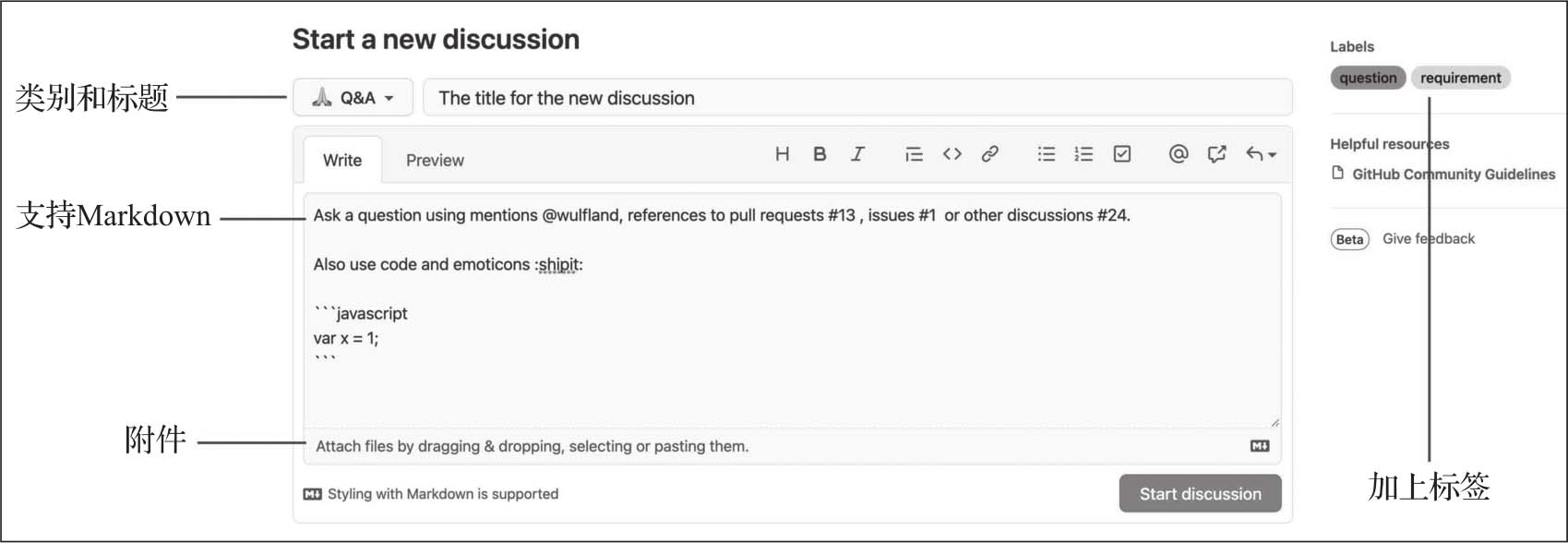Click the Give feedback link
1568x543 pixels.
click(x=1428, y=239)
